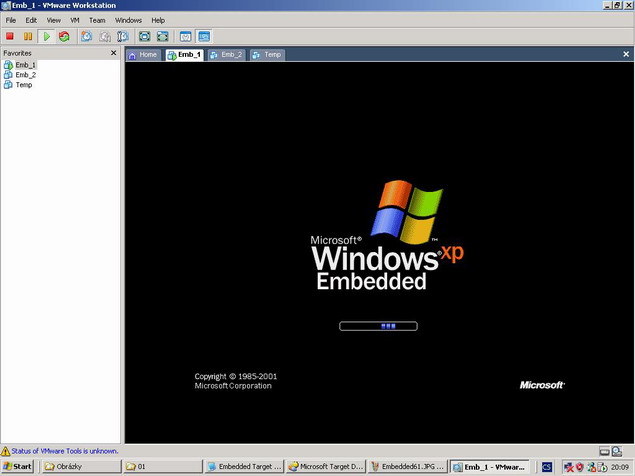Open the Obrázky taskbar button
This screenshot has width=635, height=476.
[81, 467]
